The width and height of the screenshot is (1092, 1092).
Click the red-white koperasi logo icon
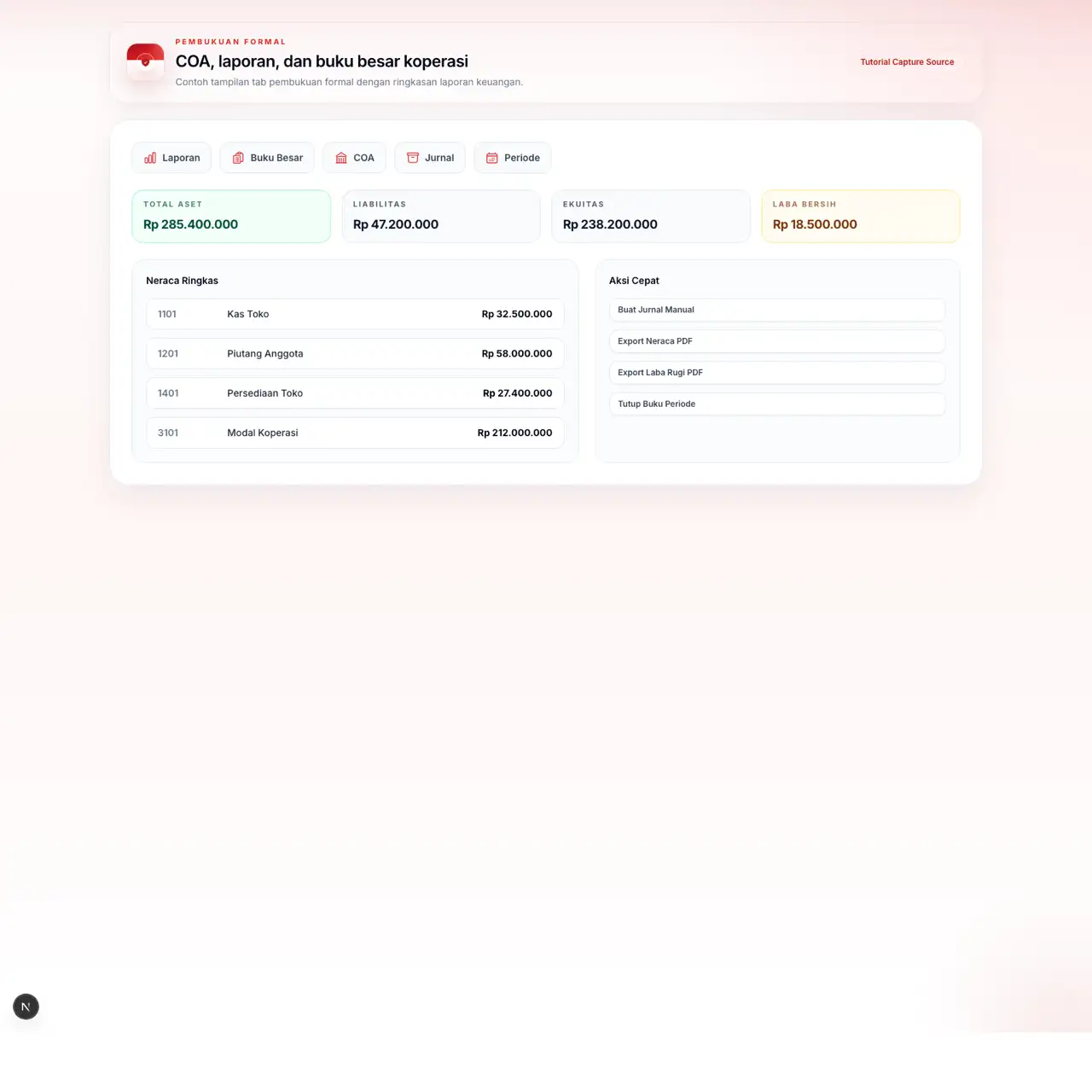145,61
